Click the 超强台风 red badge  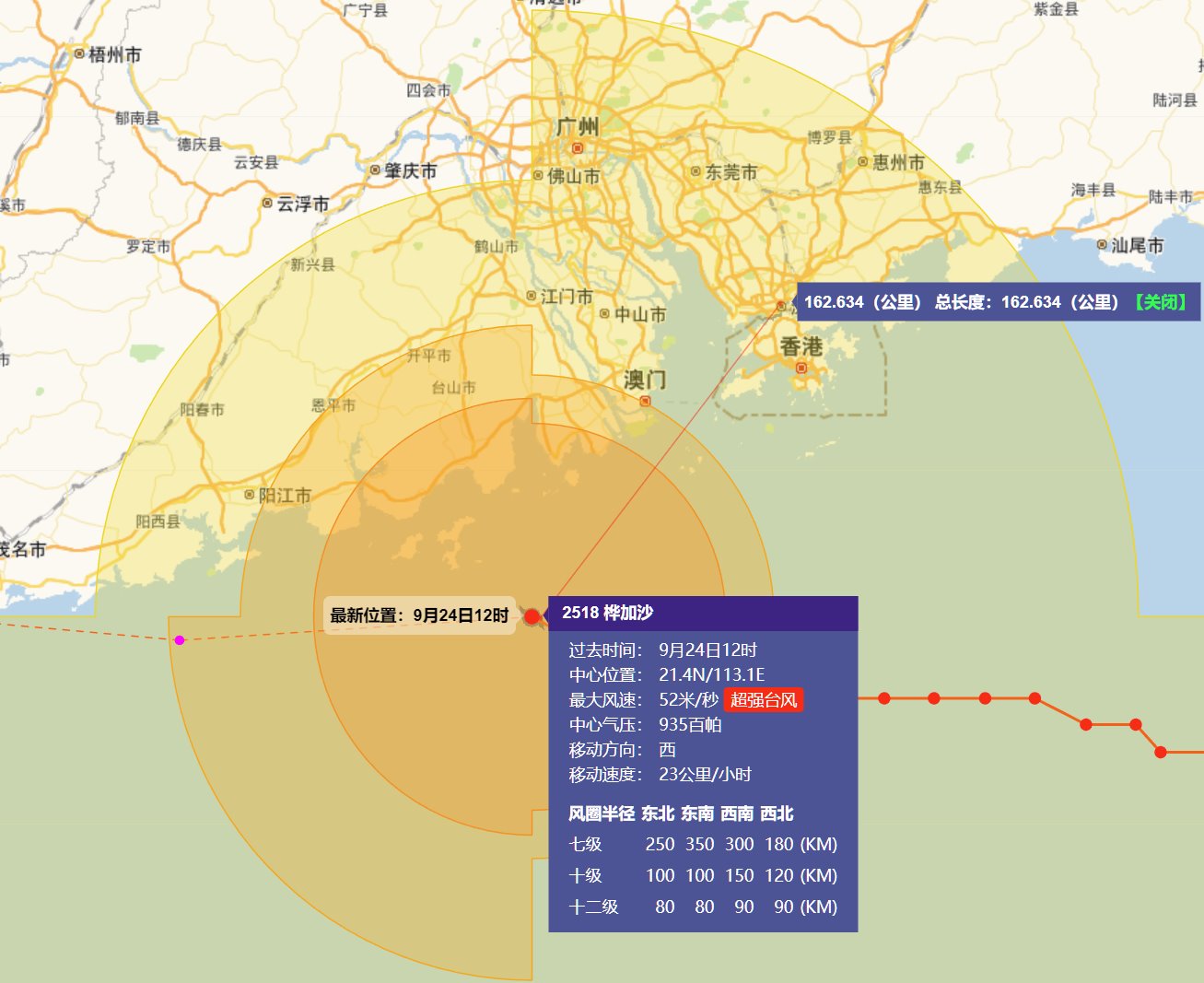763,700
